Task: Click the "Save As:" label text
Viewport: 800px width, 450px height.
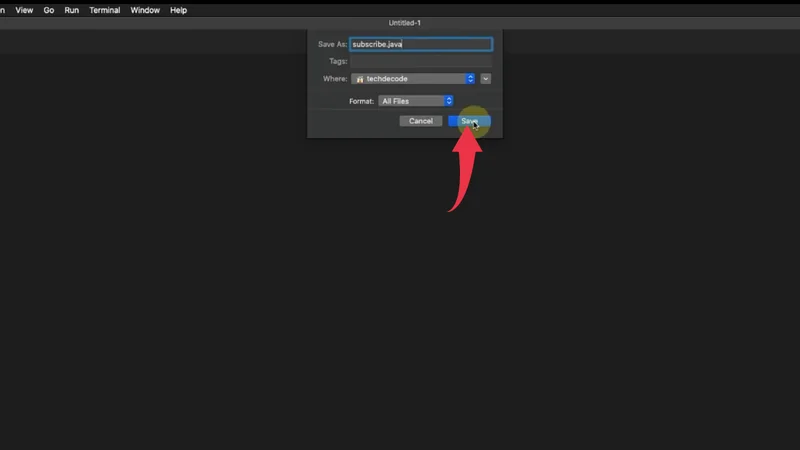Action: click(x=330, y=44)
